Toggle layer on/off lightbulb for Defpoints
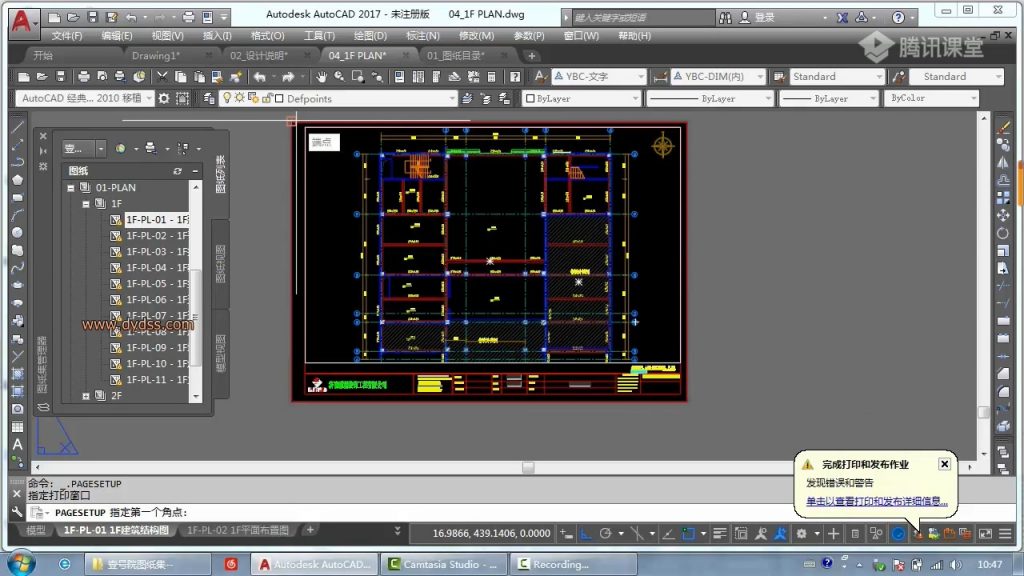This screenshot has height=576, width=1024. pos(227,98)
